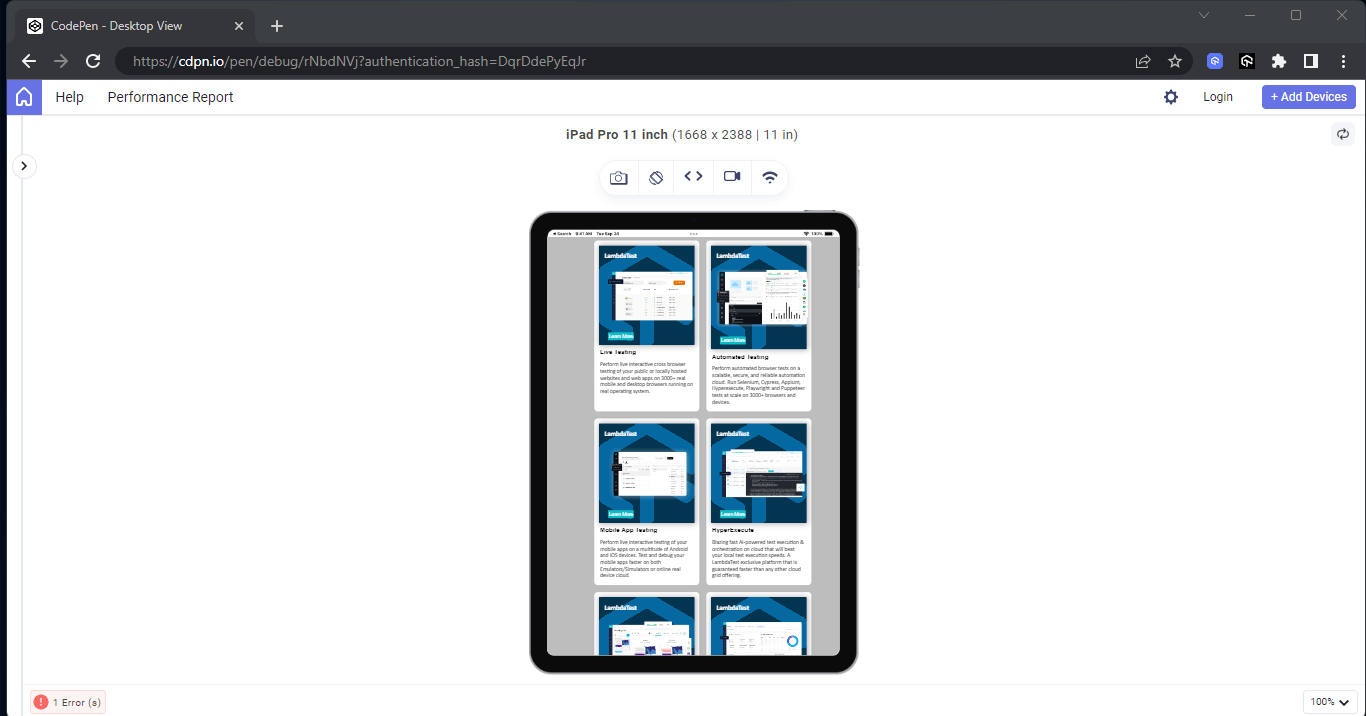
Task: Open the Help menu
Action: coord(70,97)
